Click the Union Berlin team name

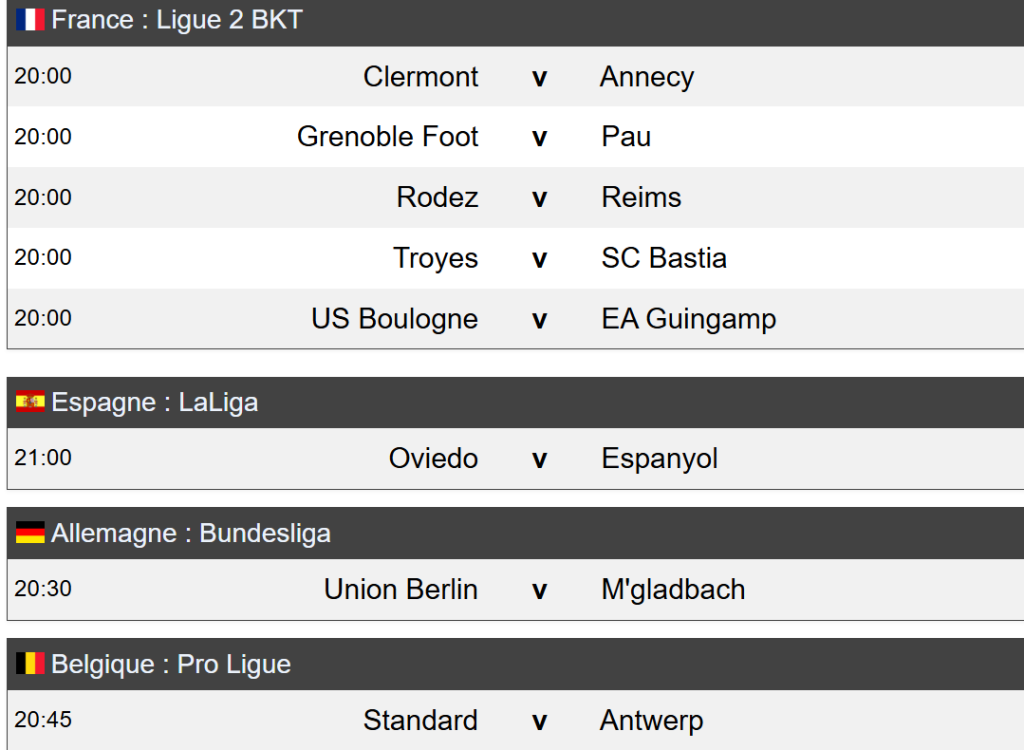401,590
